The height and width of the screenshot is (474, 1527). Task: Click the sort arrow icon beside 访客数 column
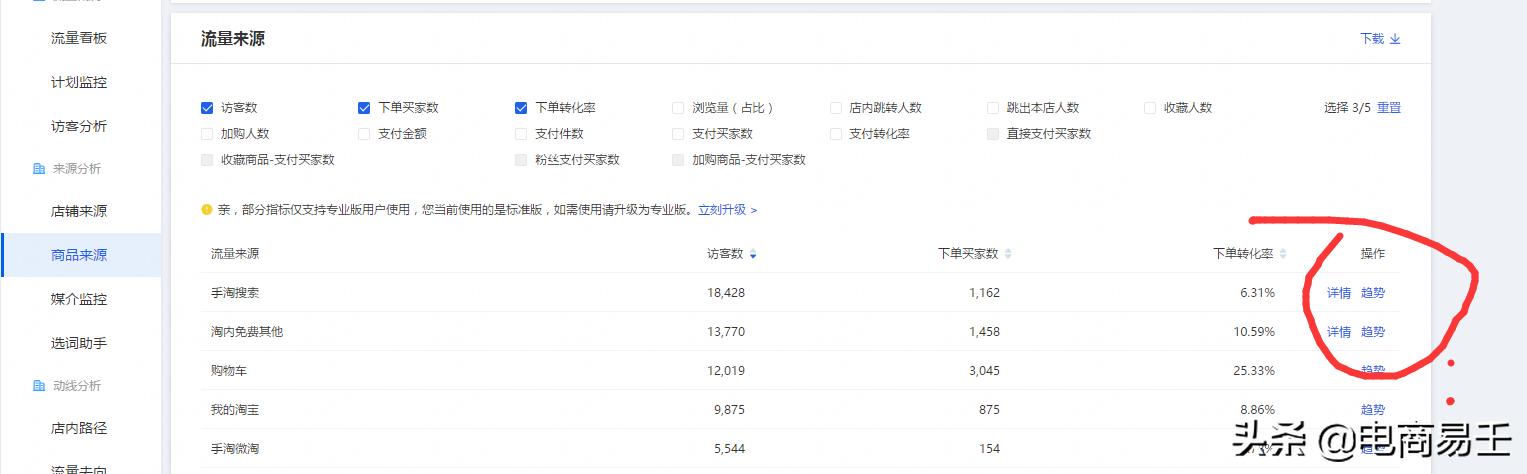click(x=752, y=254)
